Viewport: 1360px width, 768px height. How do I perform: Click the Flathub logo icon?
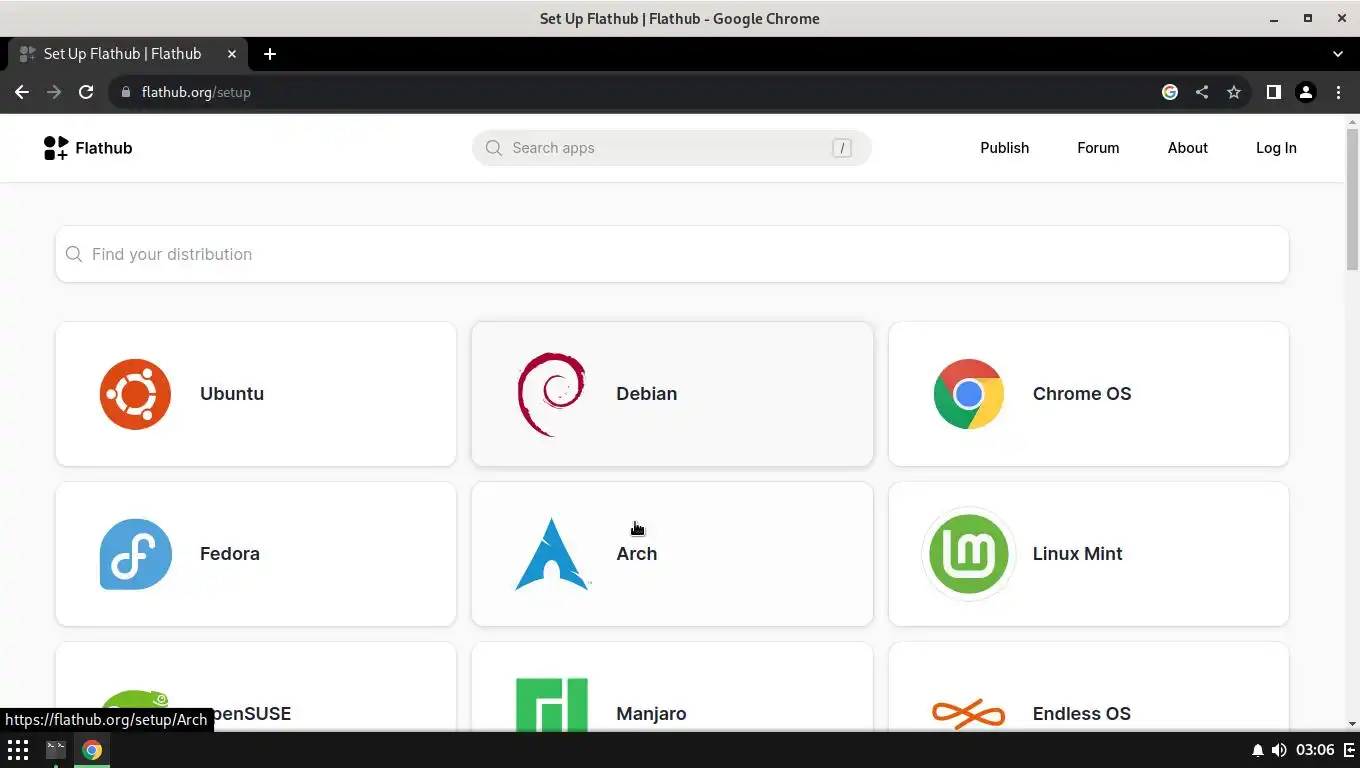click(56, 148)
